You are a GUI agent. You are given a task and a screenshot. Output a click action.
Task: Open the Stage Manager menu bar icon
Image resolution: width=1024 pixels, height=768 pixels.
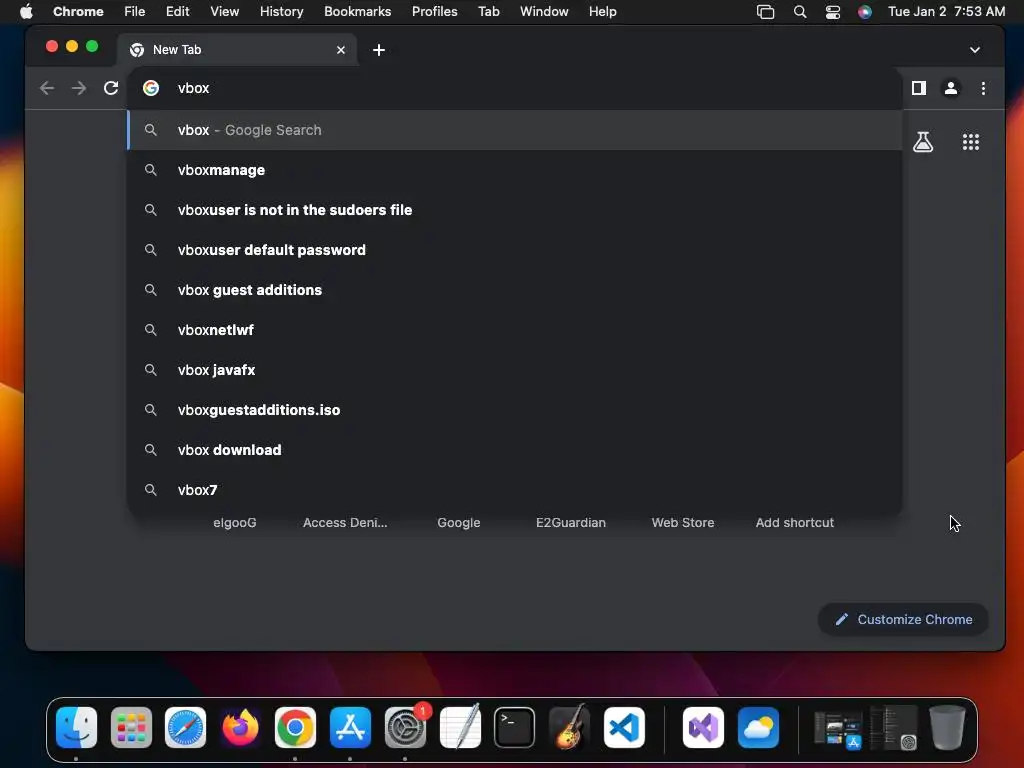(765, 12)
